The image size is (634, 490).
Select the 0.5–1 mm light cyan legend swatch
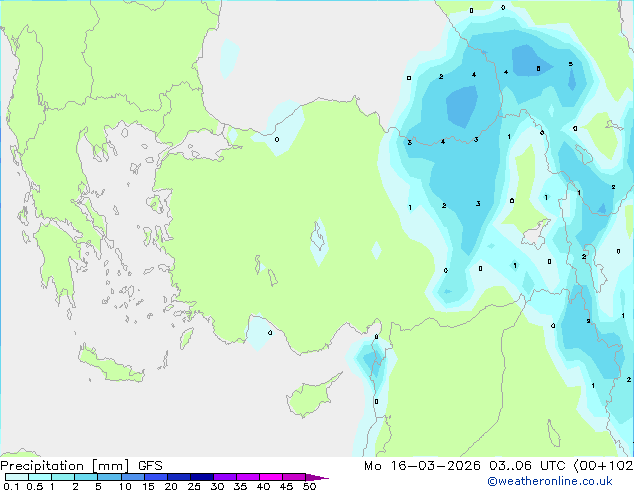[40, 477]
